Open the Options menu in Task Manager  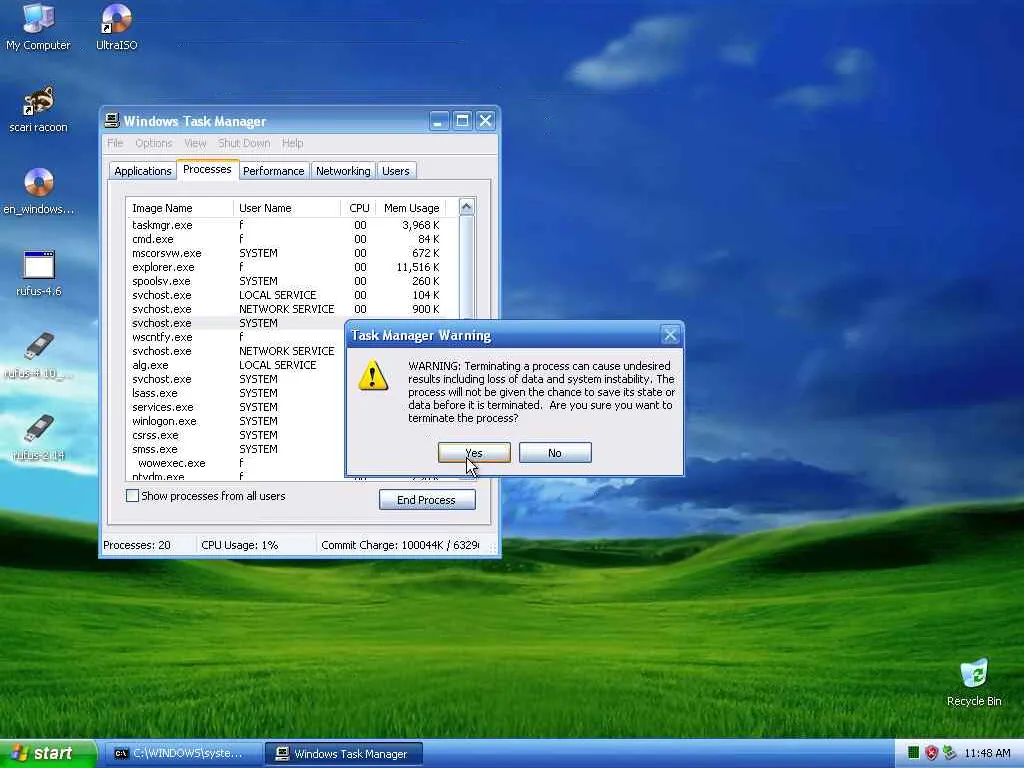(153, 143)
